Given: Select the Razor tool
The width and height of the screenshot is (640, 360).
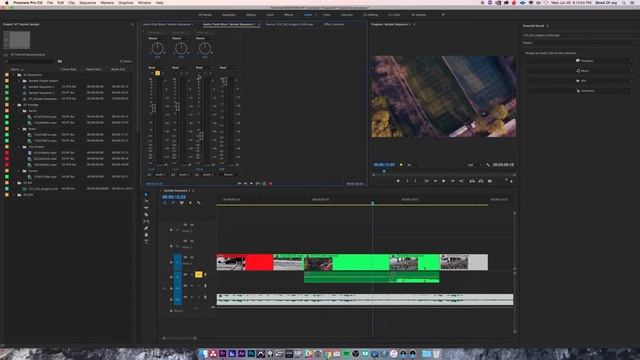Looking at the screenshot, I should click(x=146, y=215).
